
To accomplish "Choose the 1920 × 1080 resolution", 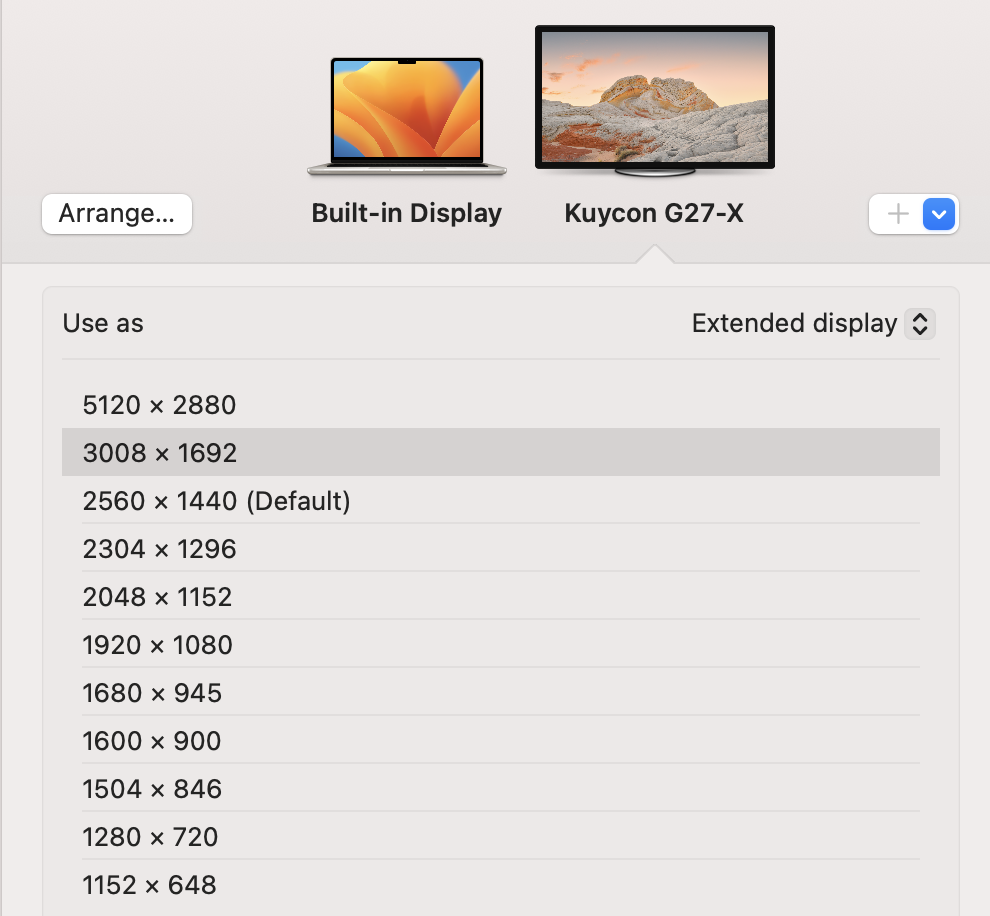I will point(501,644).
